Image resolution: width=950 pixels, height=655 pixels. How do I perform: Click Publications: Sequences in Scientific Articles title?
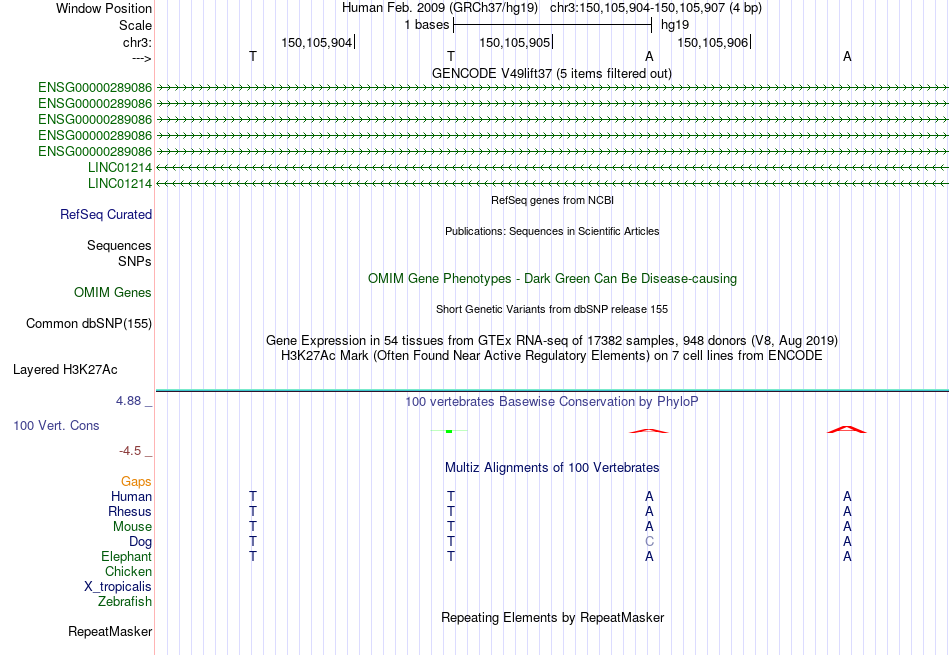pyautogui.click(x=552, y=231)
